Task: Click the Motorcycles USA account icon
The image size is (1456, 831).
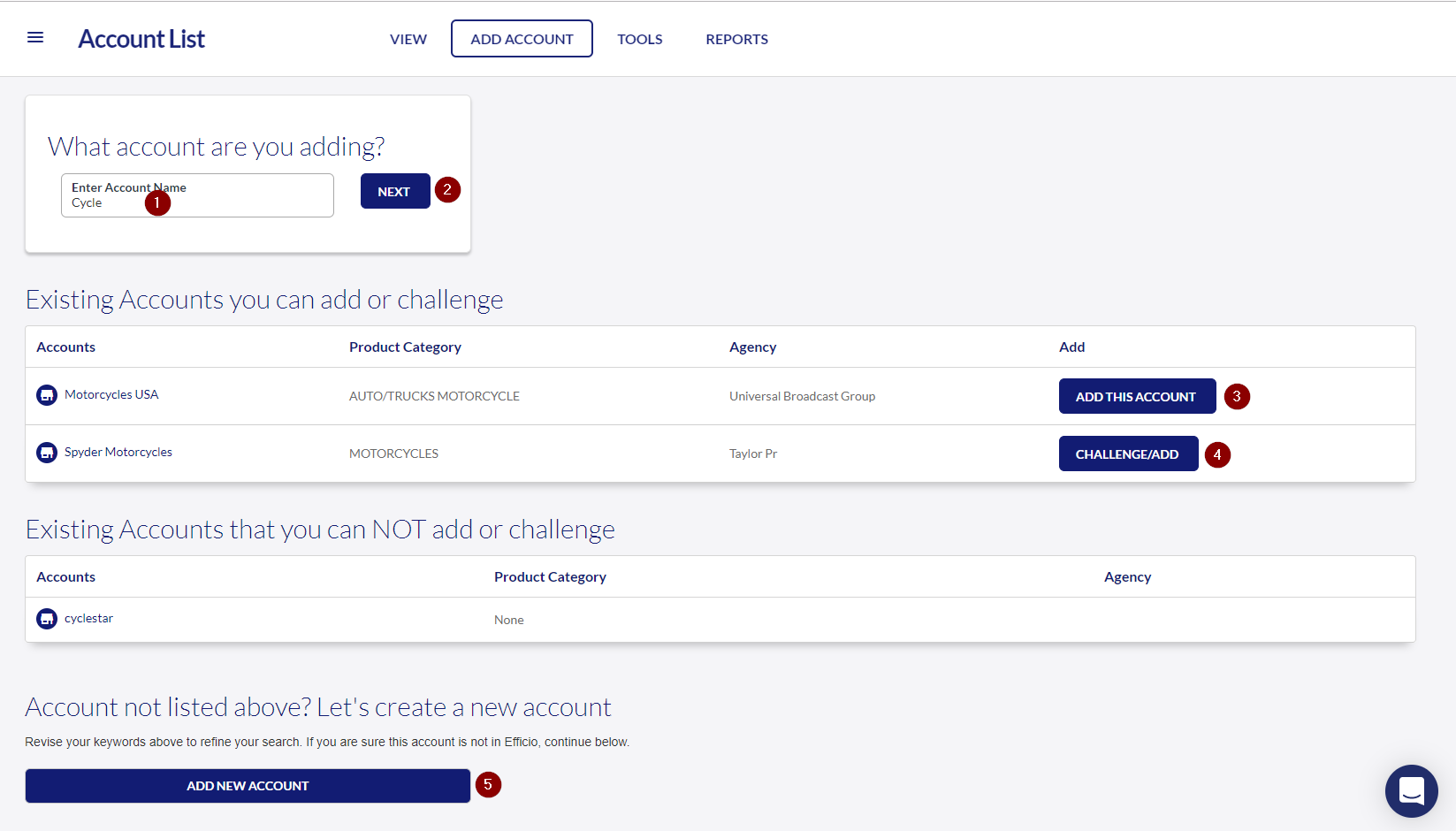Action: (x=47, y=395)
